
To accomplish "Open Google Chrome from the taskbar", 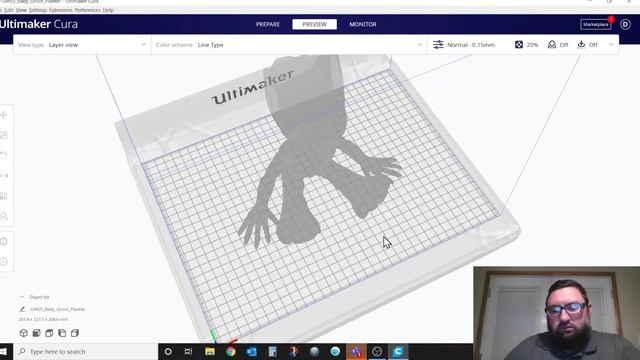I will click(231, 351).
